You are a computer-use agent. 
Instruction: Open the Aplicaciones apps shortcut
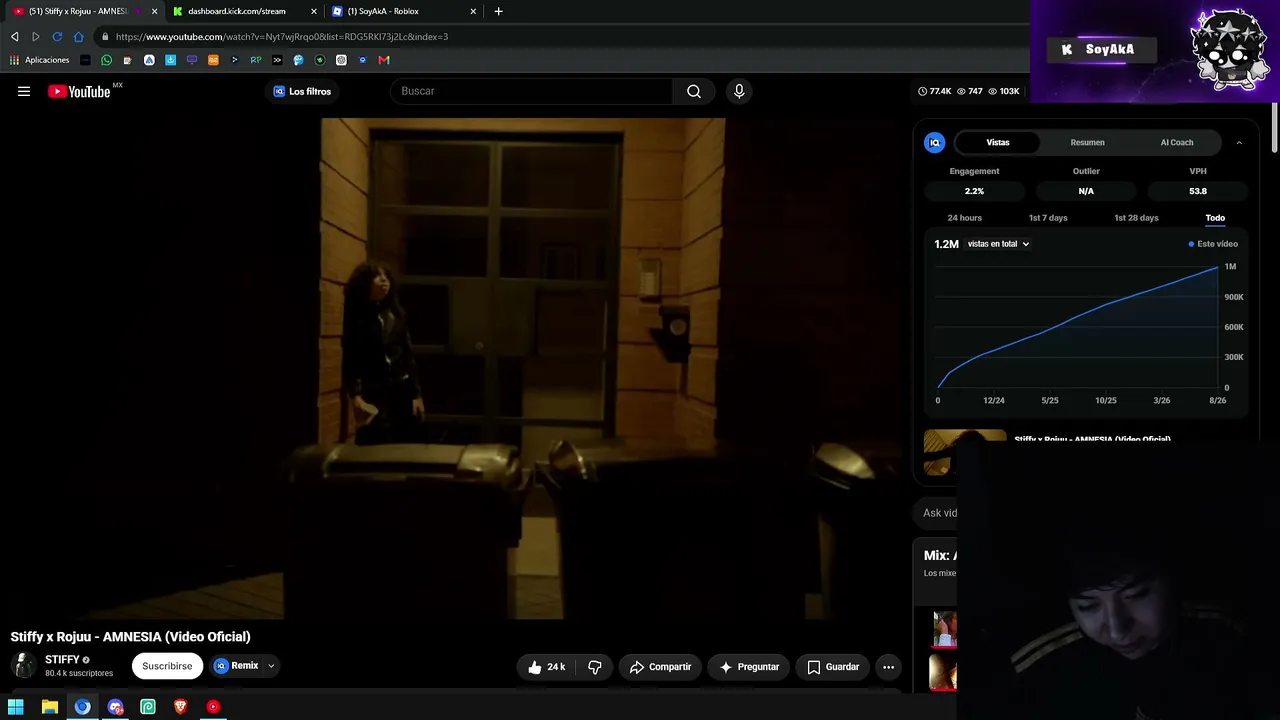click(x=40, y=60)
